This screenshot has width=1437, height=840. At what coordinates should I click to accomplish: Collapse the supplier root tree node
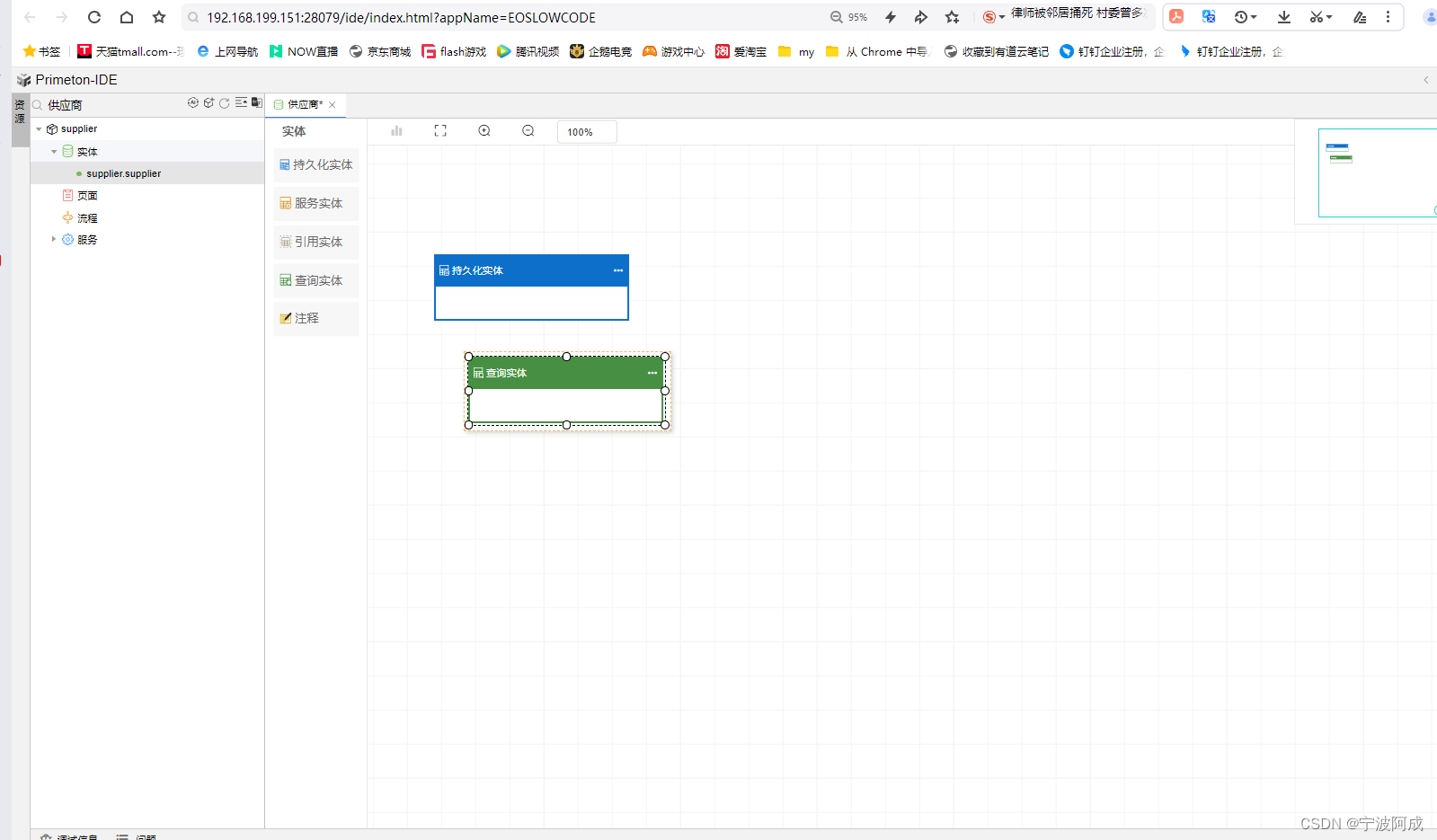click(x=39, y=129)
